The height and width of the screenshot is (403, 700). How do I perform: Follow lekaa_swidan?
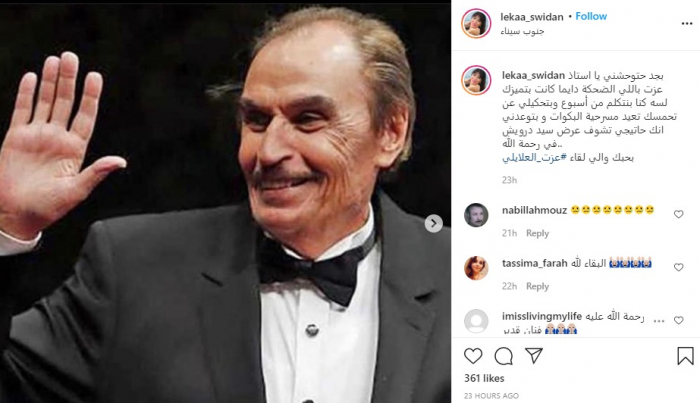591,17
